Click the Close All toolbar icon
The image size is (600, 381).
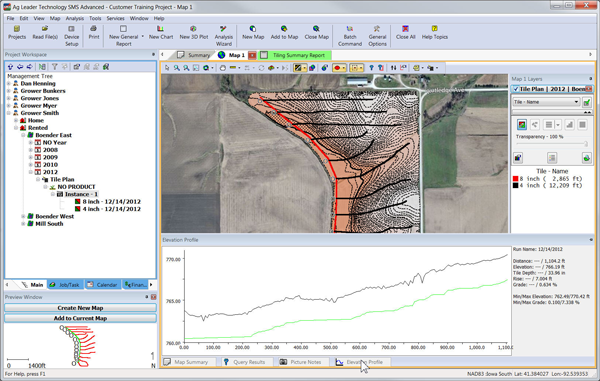point(405,29)
